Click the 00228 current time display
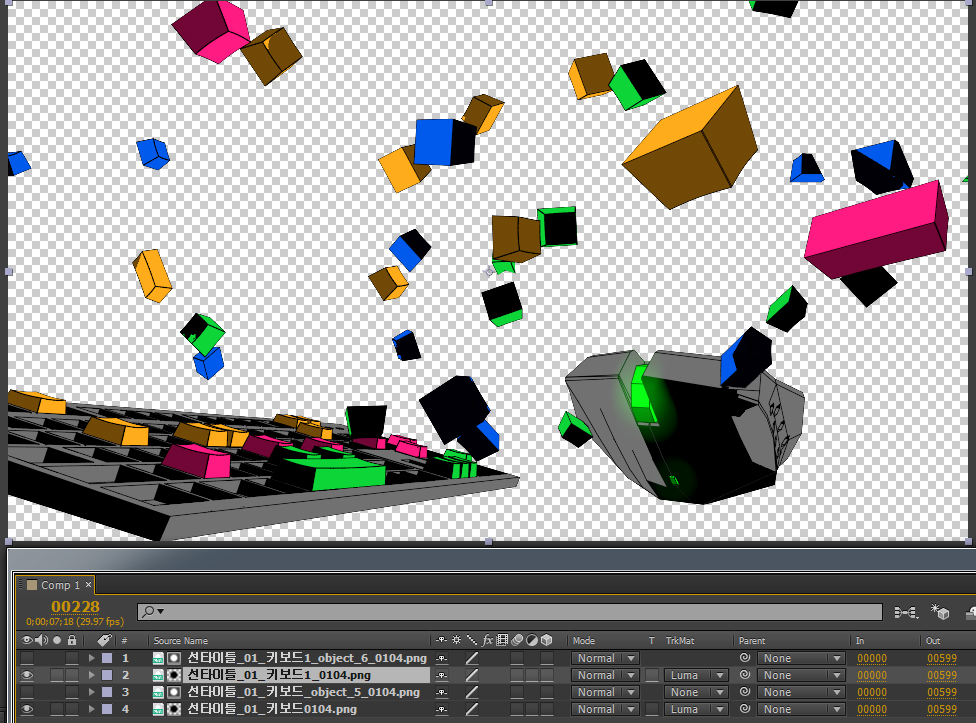976x723 pixels. [x=75, y=606]
